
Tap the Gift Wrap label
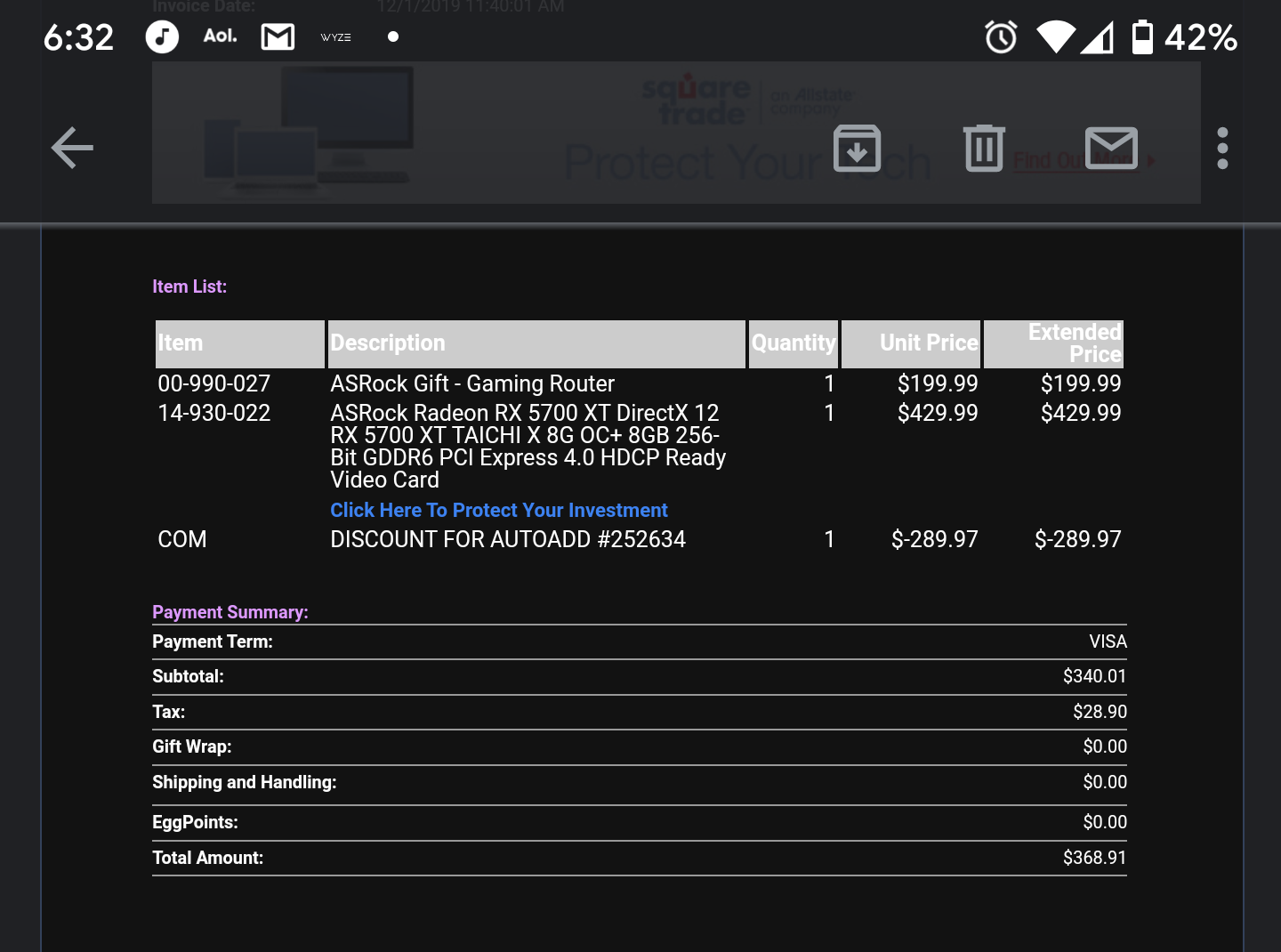pyautogui.click(x=192, y=746)
